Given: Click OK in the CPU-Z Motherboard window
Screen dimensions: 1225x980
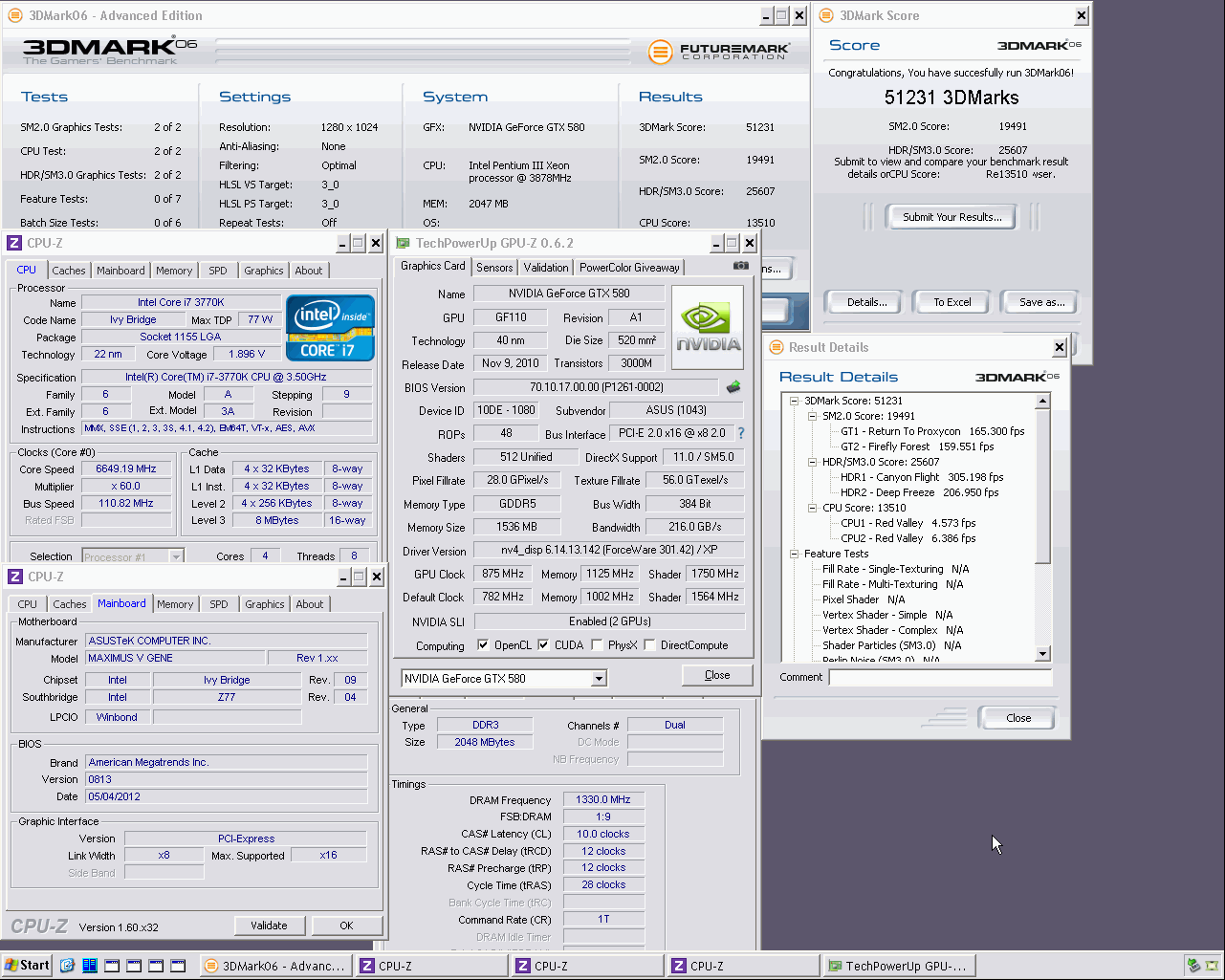Looking at the screenshot, I should pyautogui.click(x=346, y=926).
